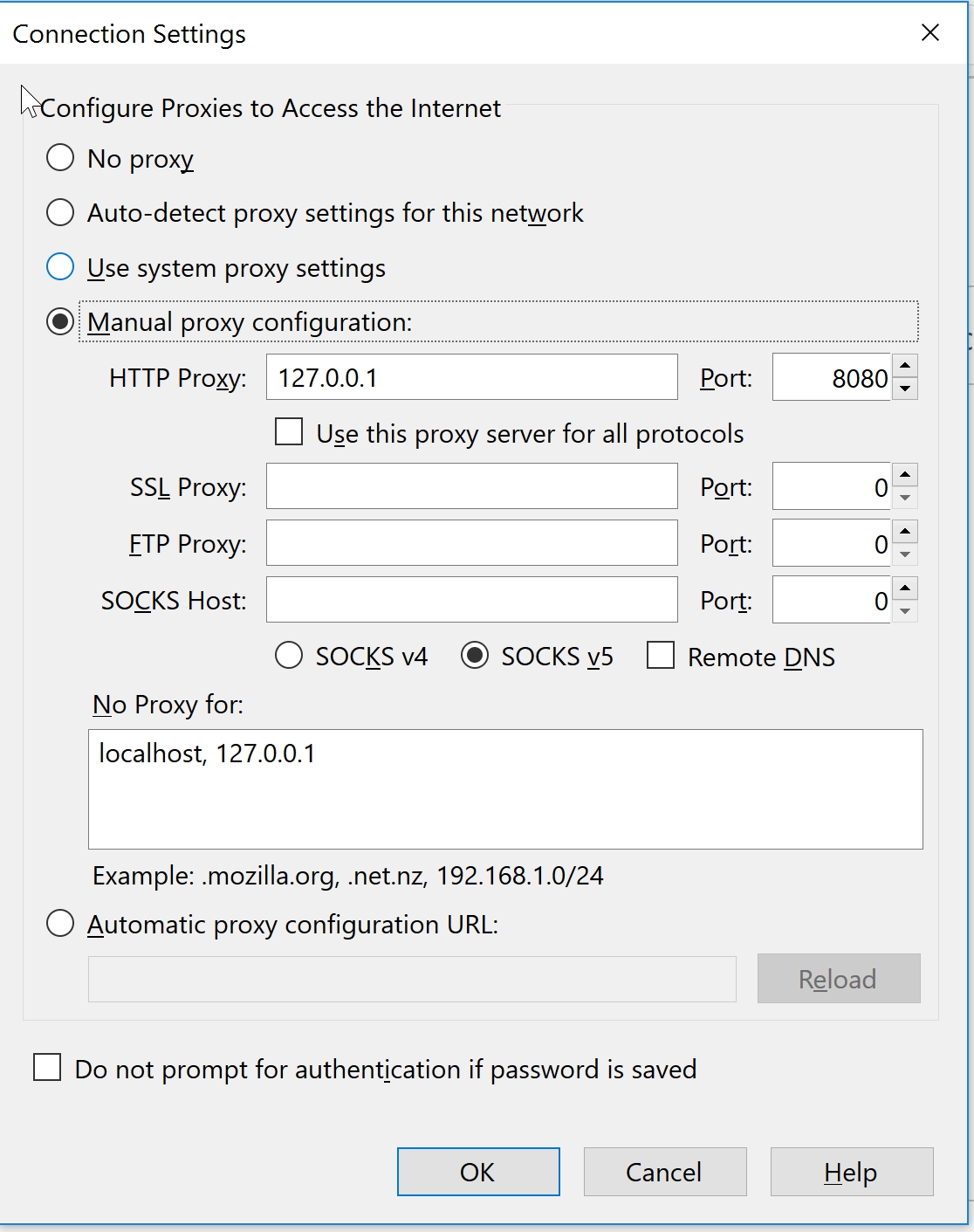The width and height of the screenshot is (974, 1232).
Task: Select the No proxy radio button
Action: pos(59,158)
